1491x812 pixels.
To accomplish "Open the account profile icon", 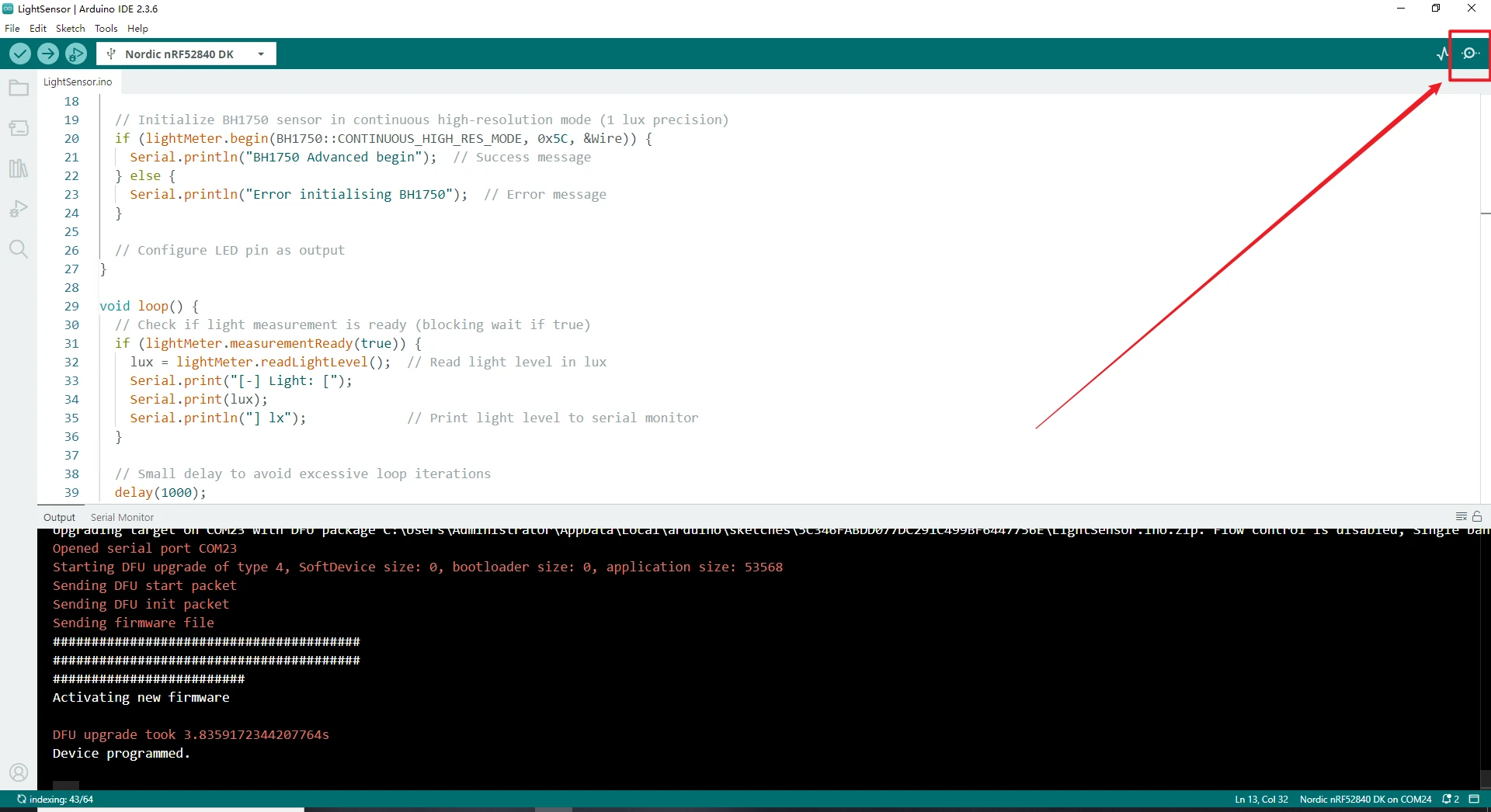I will pyautogui.click(x=19, y=772).
